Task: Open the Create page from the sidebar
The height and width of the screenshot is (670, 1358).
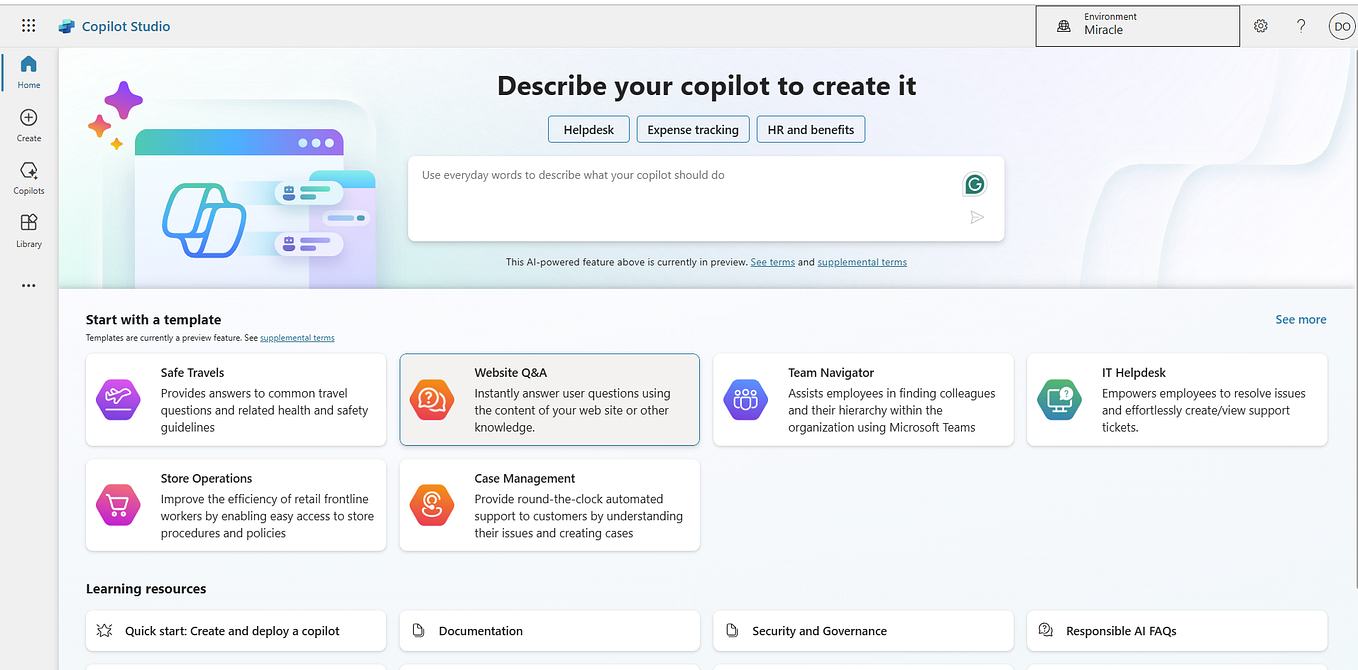Action: pos(28,122)
